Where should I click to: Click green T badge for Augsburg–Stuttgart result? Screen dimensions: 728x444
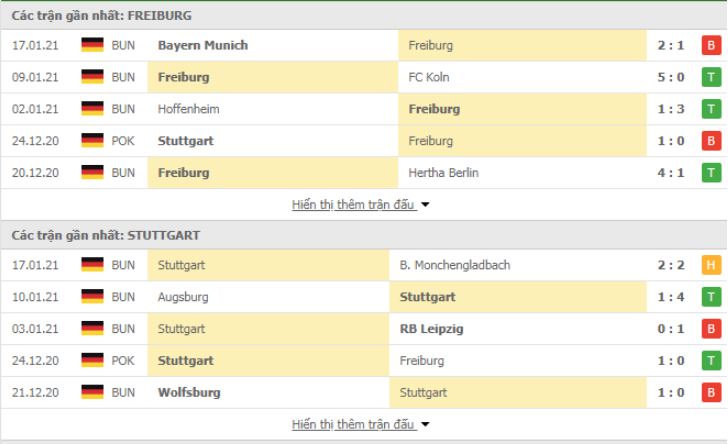click(x=711, y=297)
